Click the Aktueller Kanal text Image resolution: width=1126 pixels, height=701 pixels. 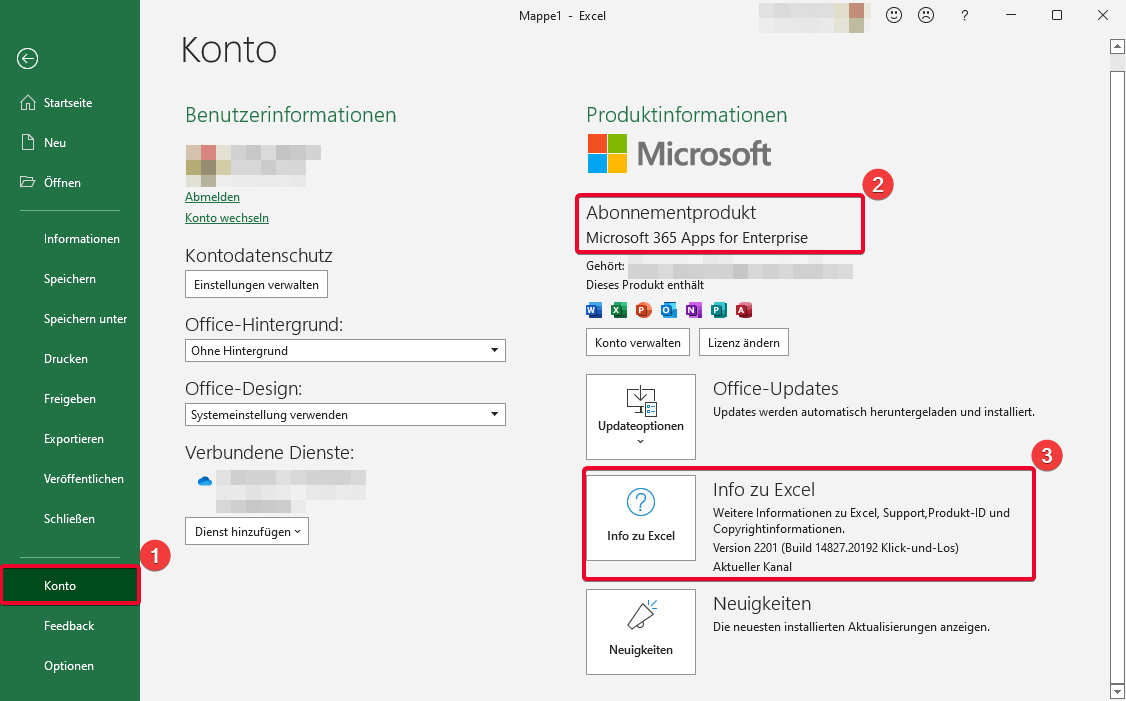(753, 567)
